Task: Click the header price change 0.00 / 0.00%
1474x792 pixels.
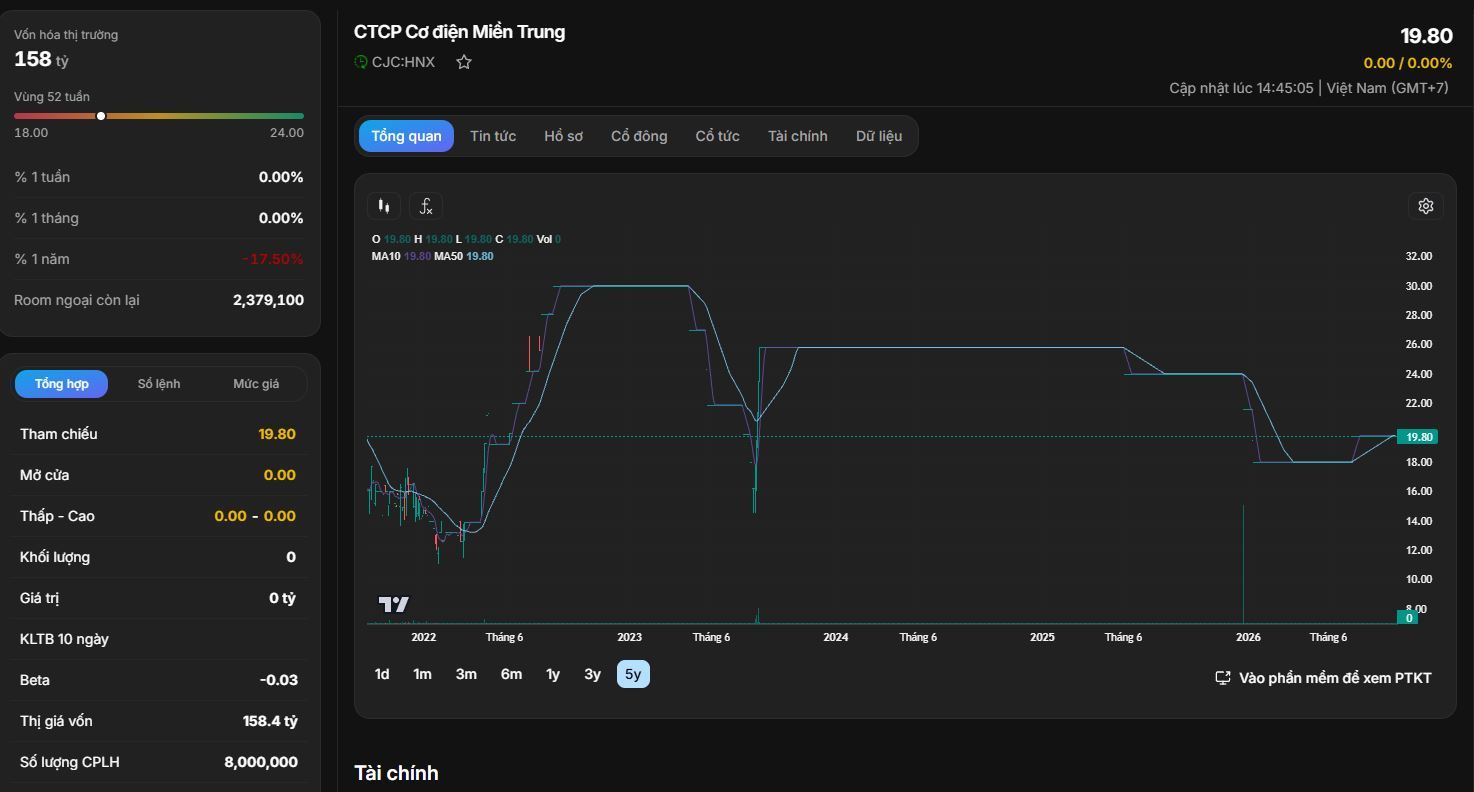Action: point(1408,63)
